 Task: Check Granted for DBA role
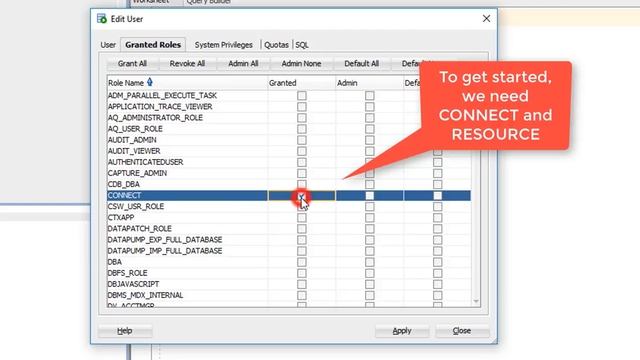pos(302,262)
